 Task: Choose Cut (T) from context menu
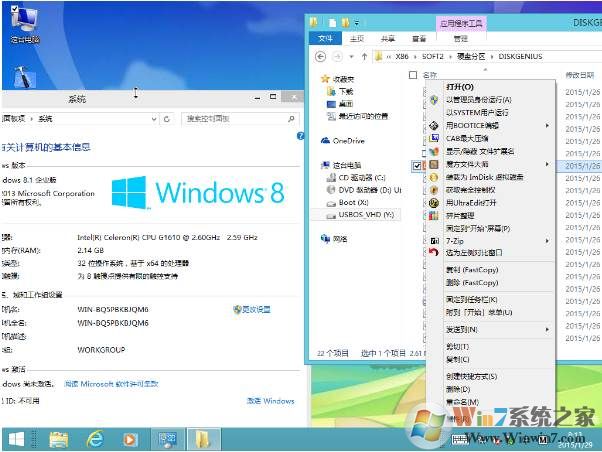point(457,346)
